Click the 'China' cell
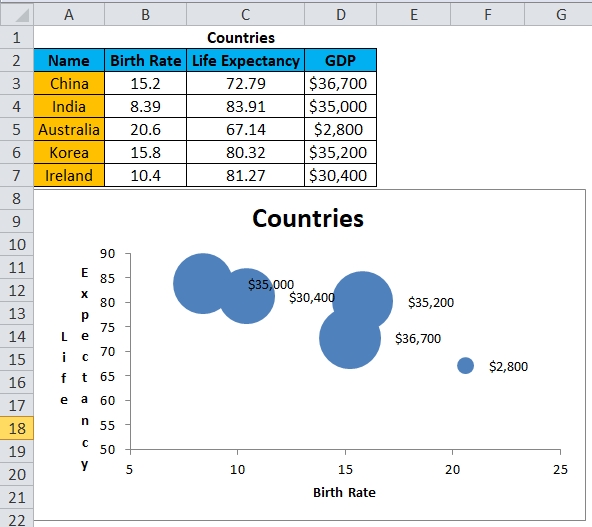This screenshot has width=592, height=527. click(x=69, y=83)
